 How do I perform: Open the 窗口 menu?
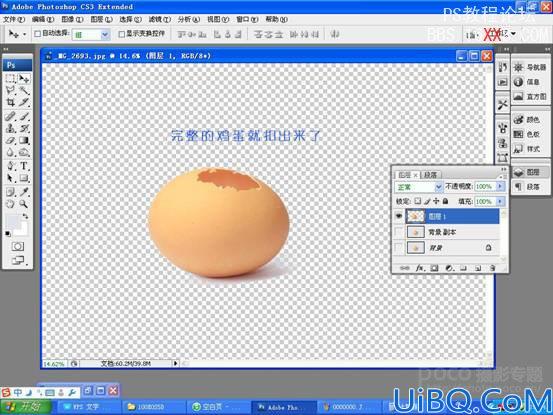click(x=247, y=19)
